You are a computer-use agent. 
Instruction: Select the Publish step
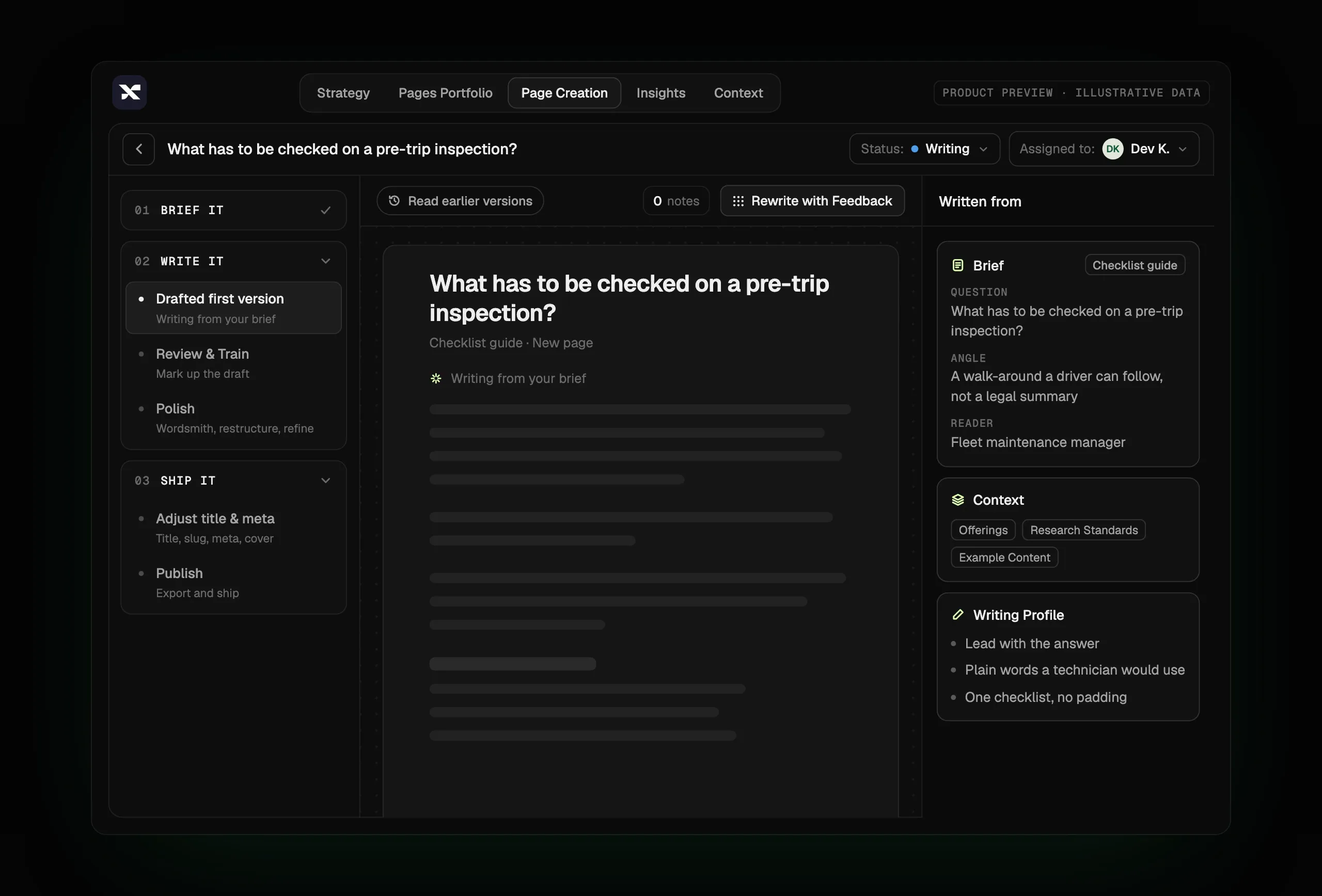pyautogui.click(x=234, y=583)
